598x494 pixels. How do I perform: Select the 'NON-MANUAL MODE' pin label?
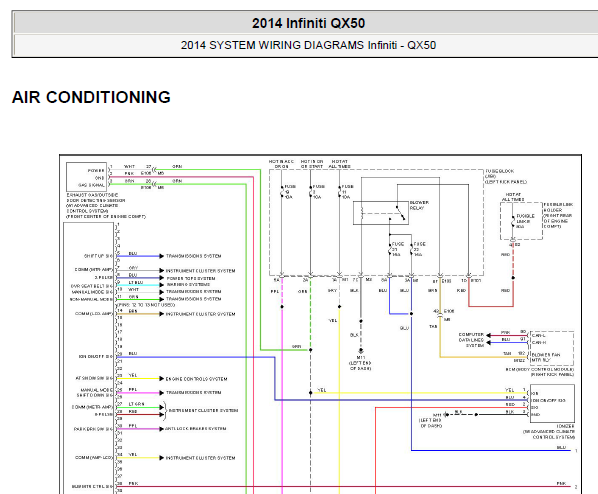[92, 299]
